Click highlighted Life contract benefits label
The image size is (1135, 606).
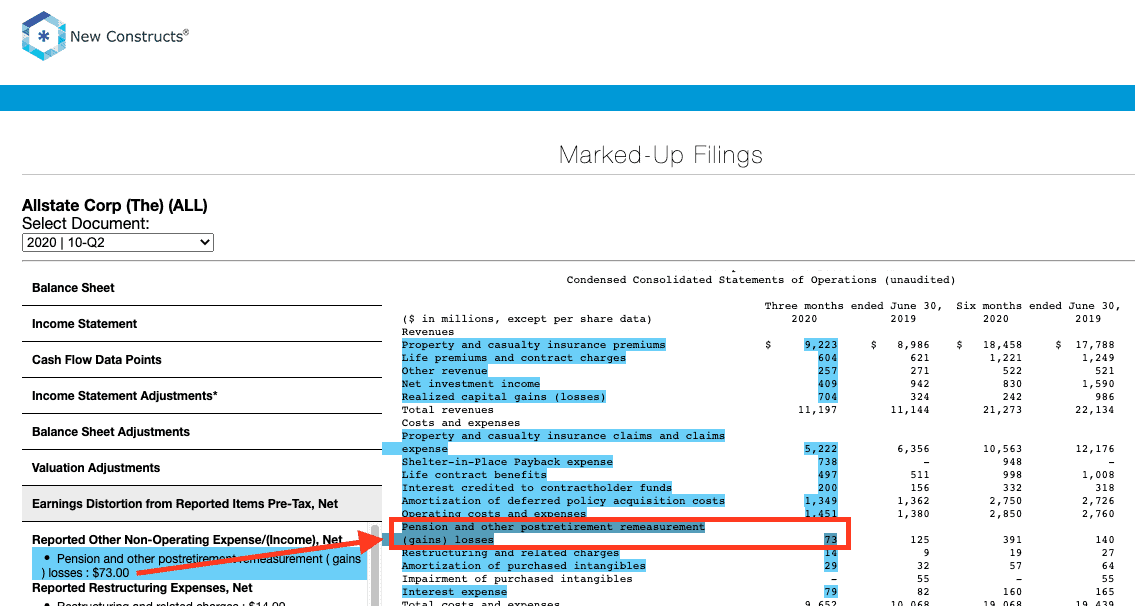click(474, 475)
